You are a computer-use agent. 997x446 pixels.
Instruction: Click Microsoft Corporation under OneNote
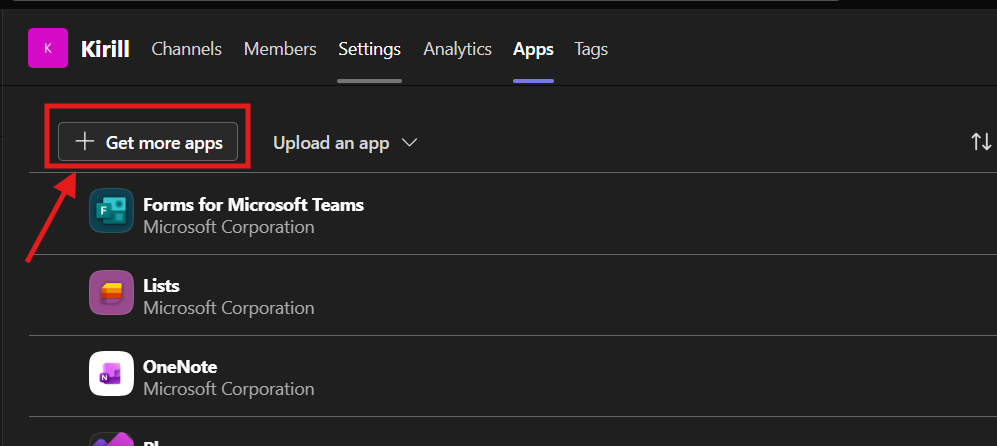click(x=228, y=389)
